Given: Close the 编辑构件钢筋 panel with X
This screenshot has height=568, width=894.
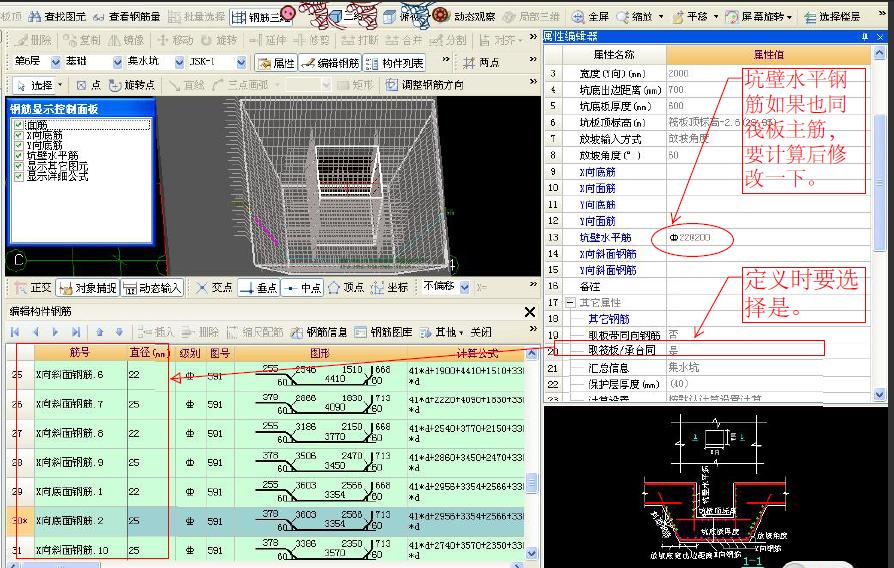Looking at the screenshot, I should point(530,312).
